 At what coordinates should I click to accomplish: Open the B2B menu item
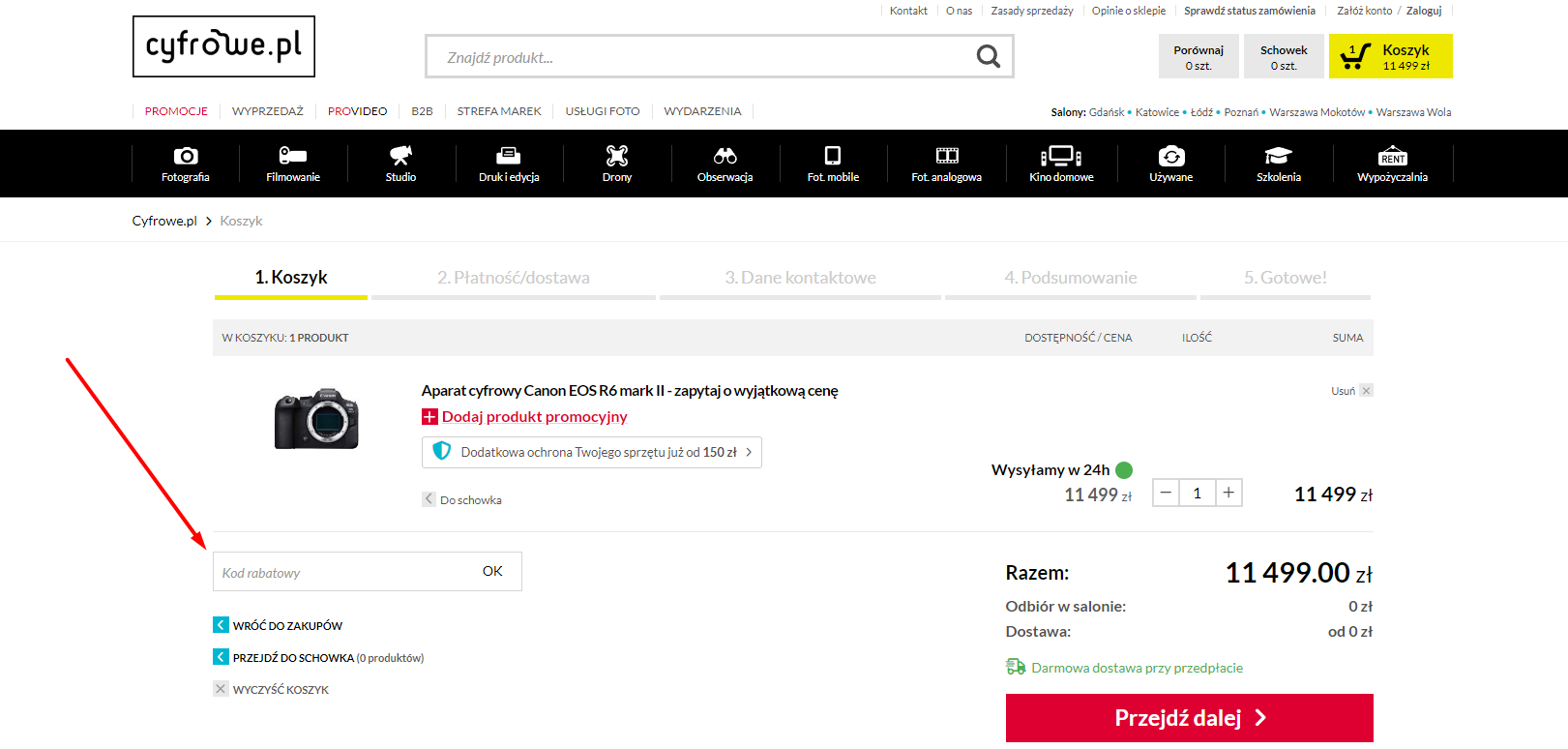pyautogui.click(x=422, y=111)
